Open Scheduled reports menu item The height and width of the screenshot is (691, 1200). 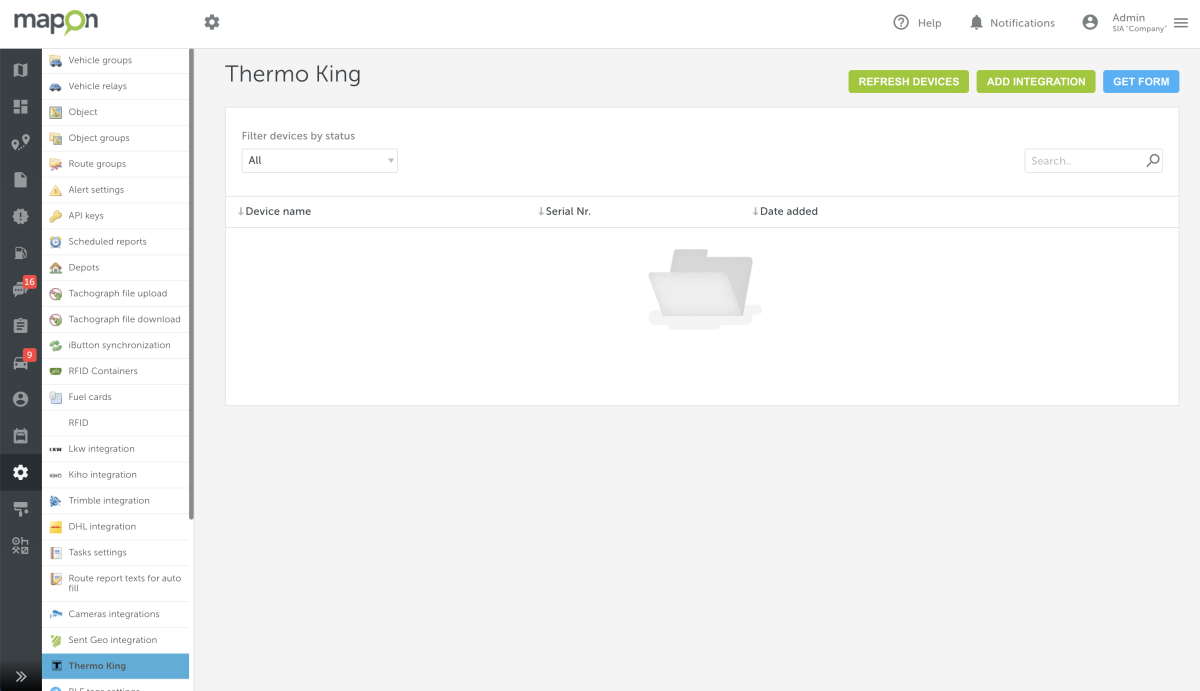[107, 242]
